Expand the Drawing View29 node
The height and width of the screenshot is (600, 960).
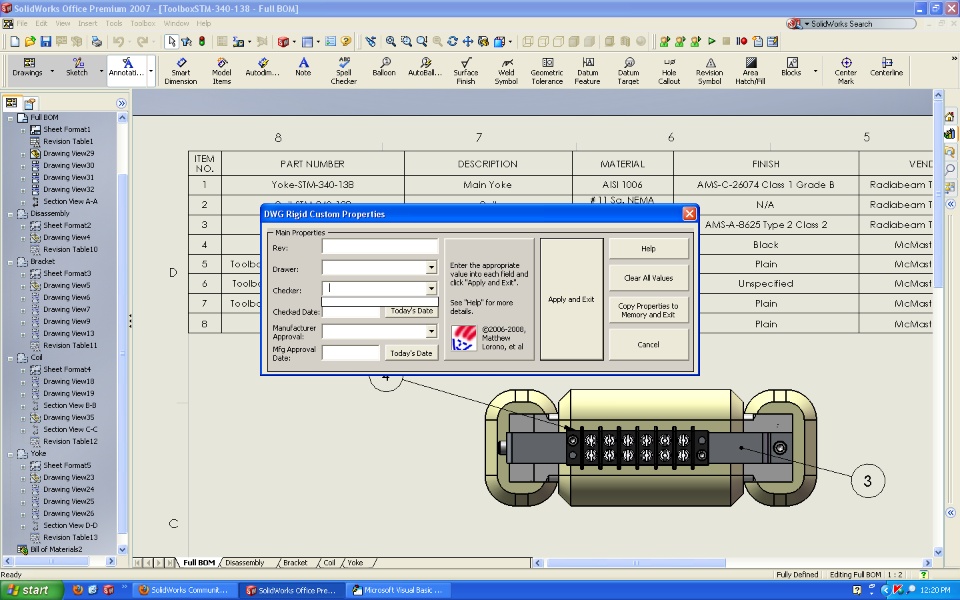23,154
